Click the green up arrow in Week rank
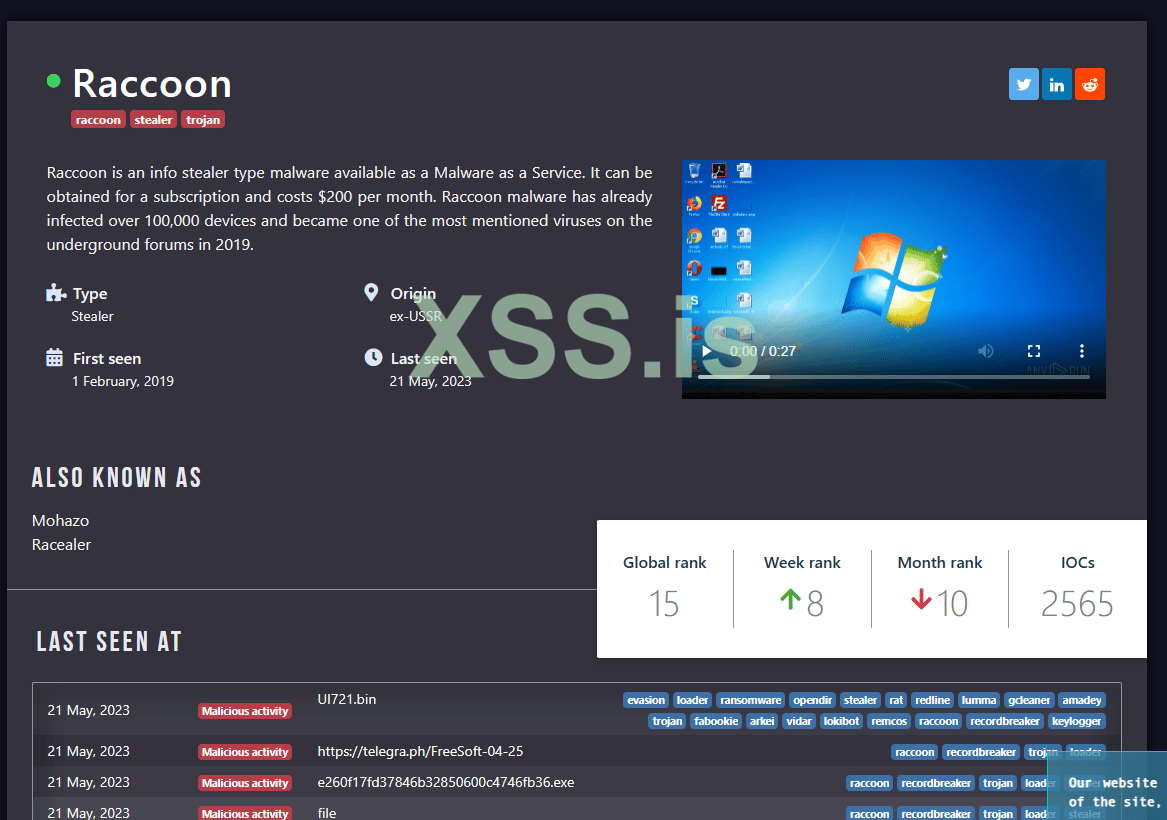Viewport: 1167px width, 820px height. [790, 599]
